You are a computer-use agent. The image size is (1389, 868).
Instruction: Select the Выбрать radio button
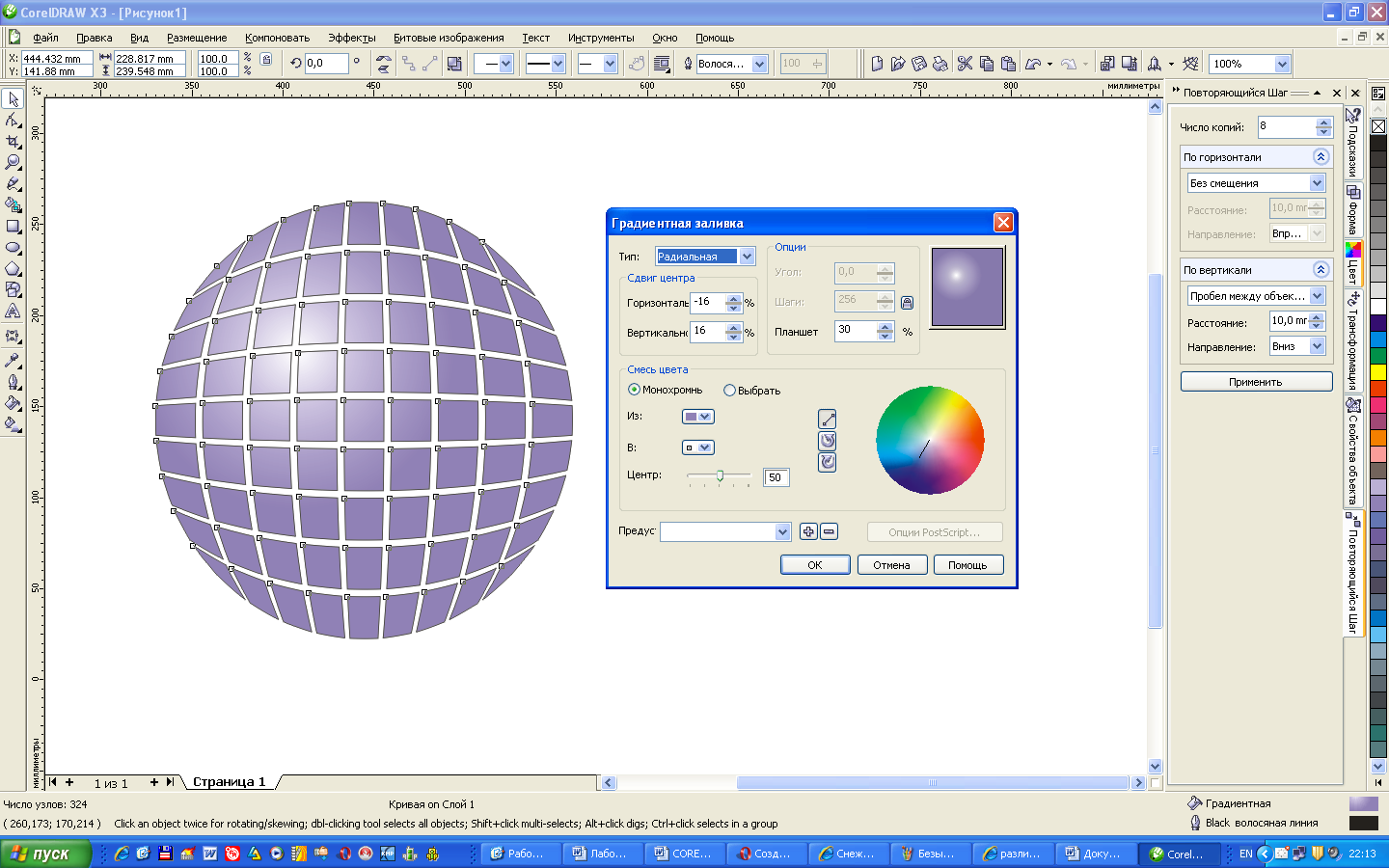(729, 391)
